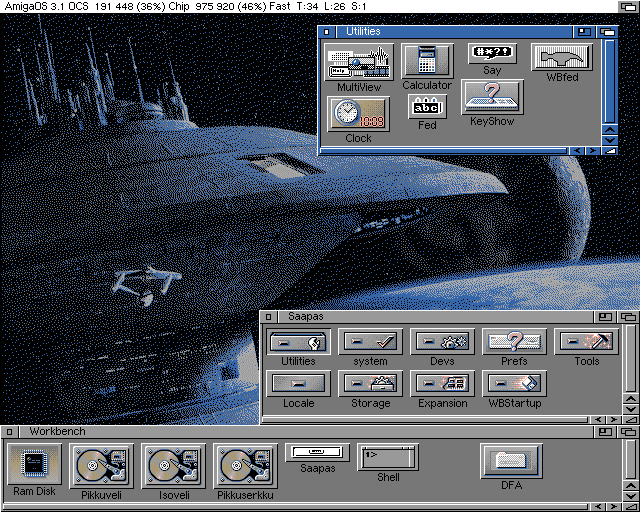Select the DFA folder icon
The width and height of the screenshot is (640, 512).
tap(511, 461)
